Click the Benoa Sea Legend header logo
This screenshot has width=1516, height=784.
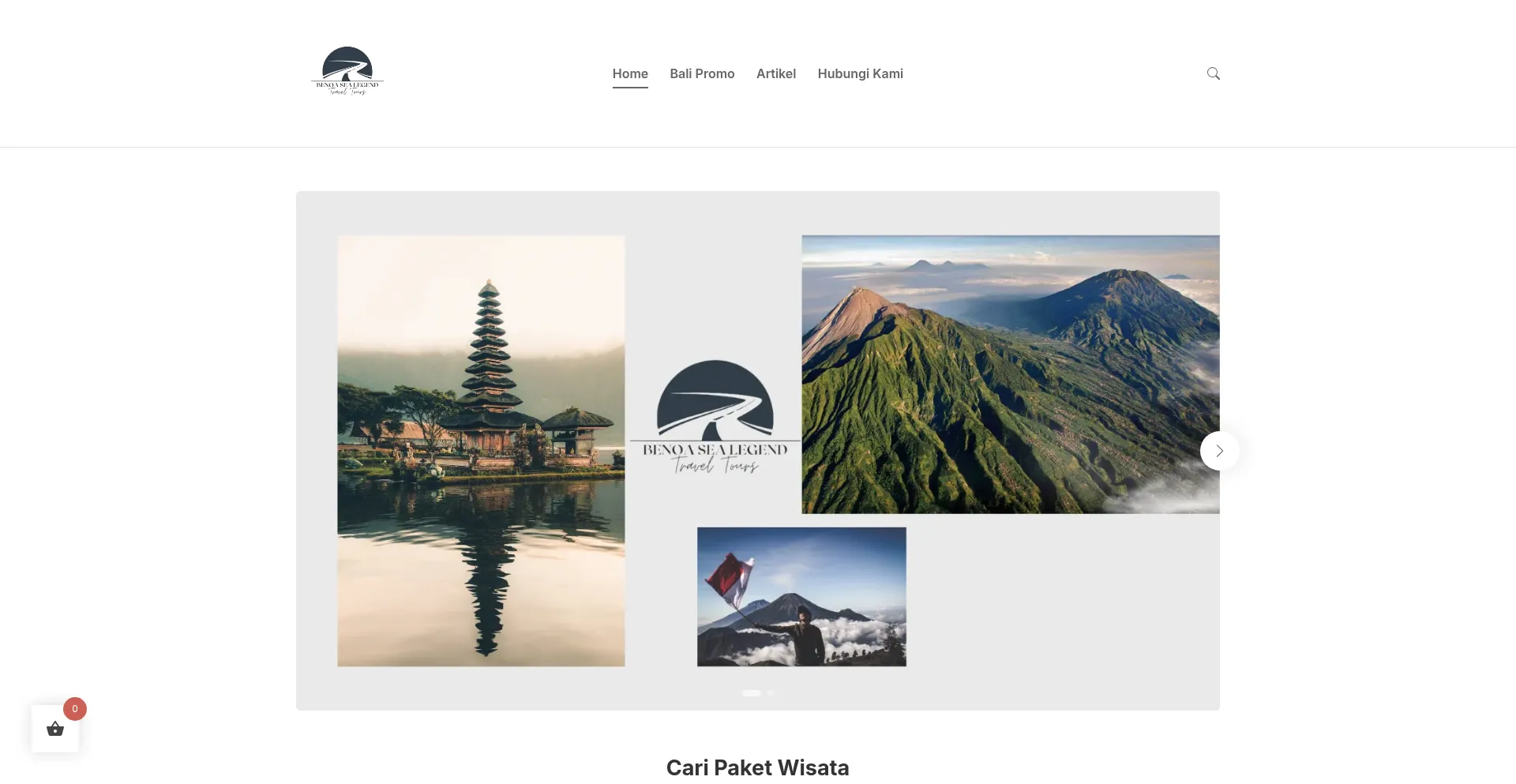[x=347, y=72]
